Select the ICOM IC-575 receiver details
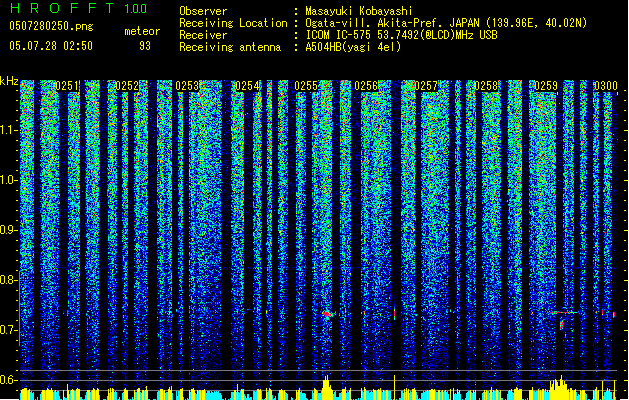 point(402,35)
